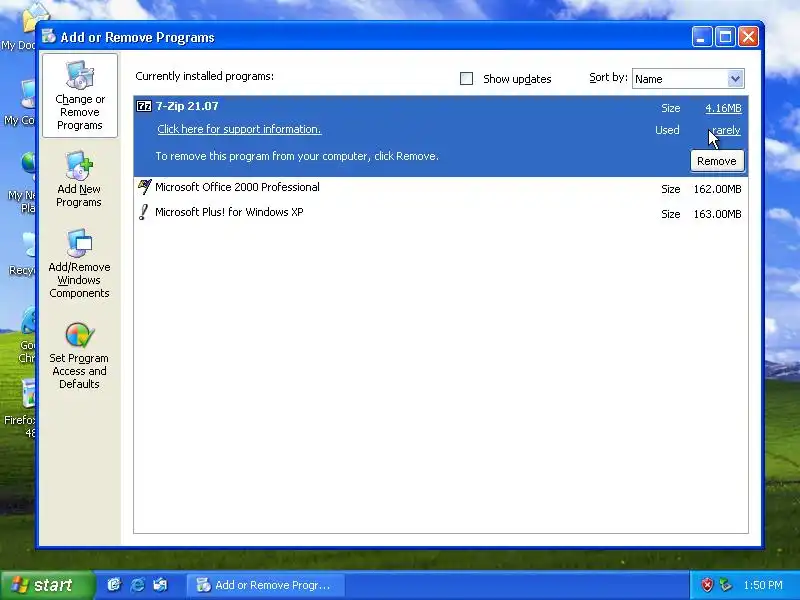Click the Microsoft Office 2000 Professional icon
Image resolution: width=800 pixels, height=600 pixels.
pyautogui.click(x=144, y=187)
